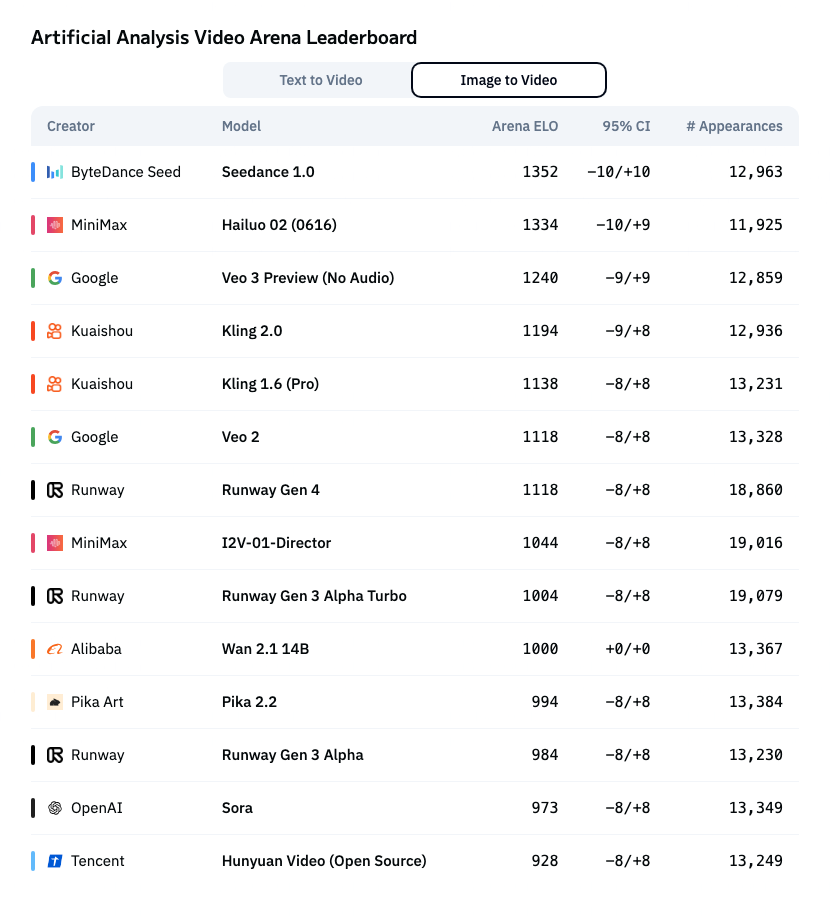
Task: Sort by the # Appearances column header
Action: pos(734,126)
